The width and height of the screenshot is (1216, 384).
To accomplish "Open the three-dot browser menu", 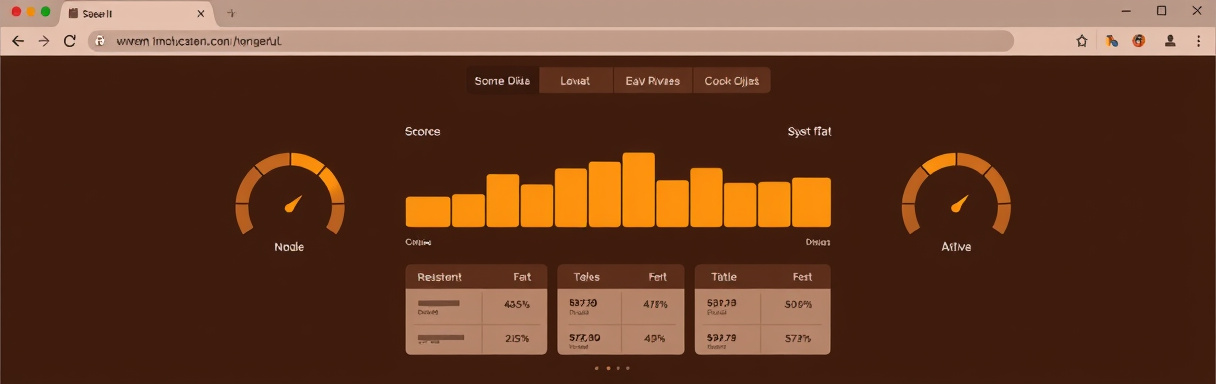I will (x=1198, y=41).
